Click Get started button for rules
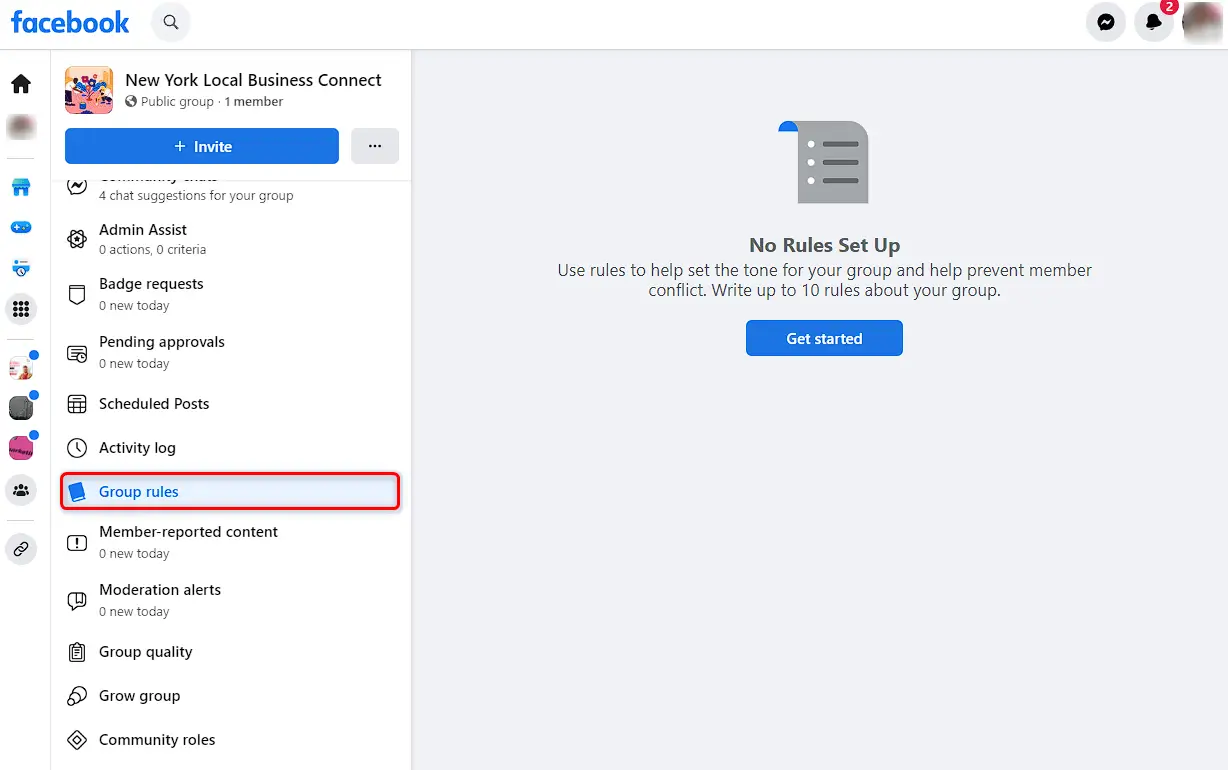 (x=824, y=338)
